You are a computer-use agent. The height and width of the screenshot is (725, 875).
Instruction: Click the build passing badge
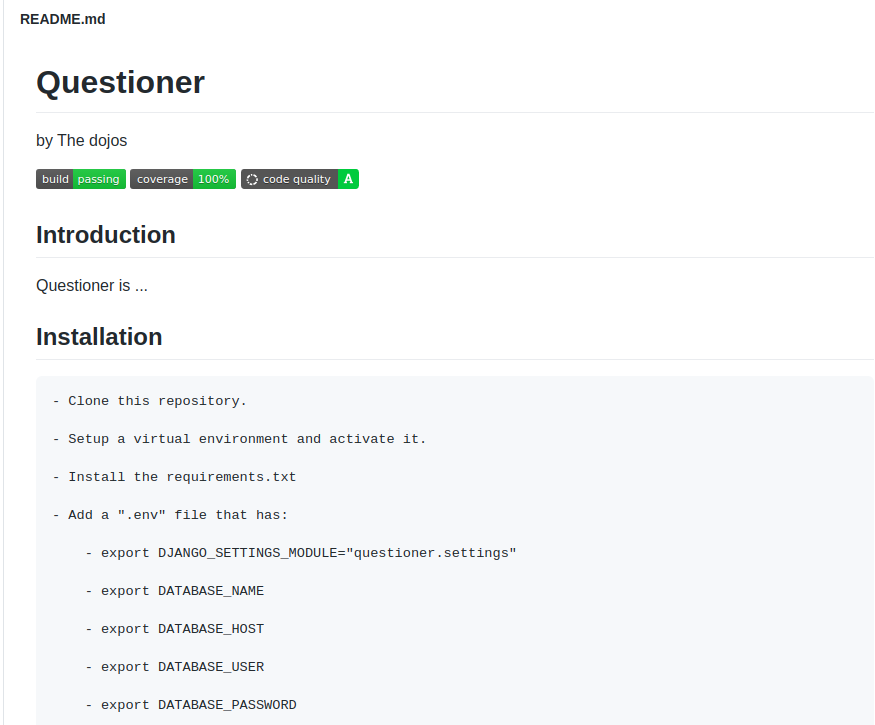pos(81,179)
